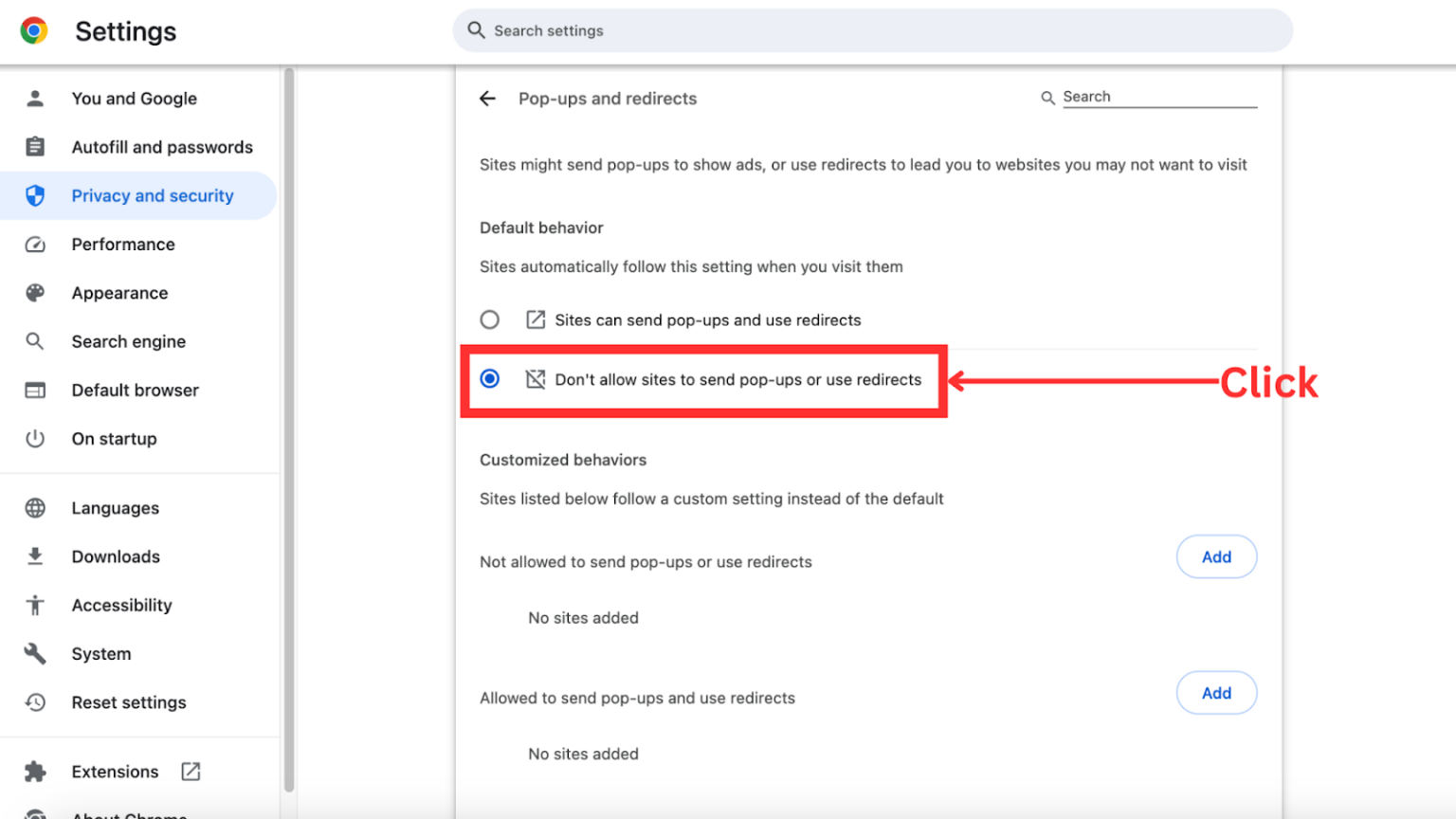Click the download arrow icon for Downloads
Image resolution: width=1456 pixels, height=819 pixels.
click(35, 556)
